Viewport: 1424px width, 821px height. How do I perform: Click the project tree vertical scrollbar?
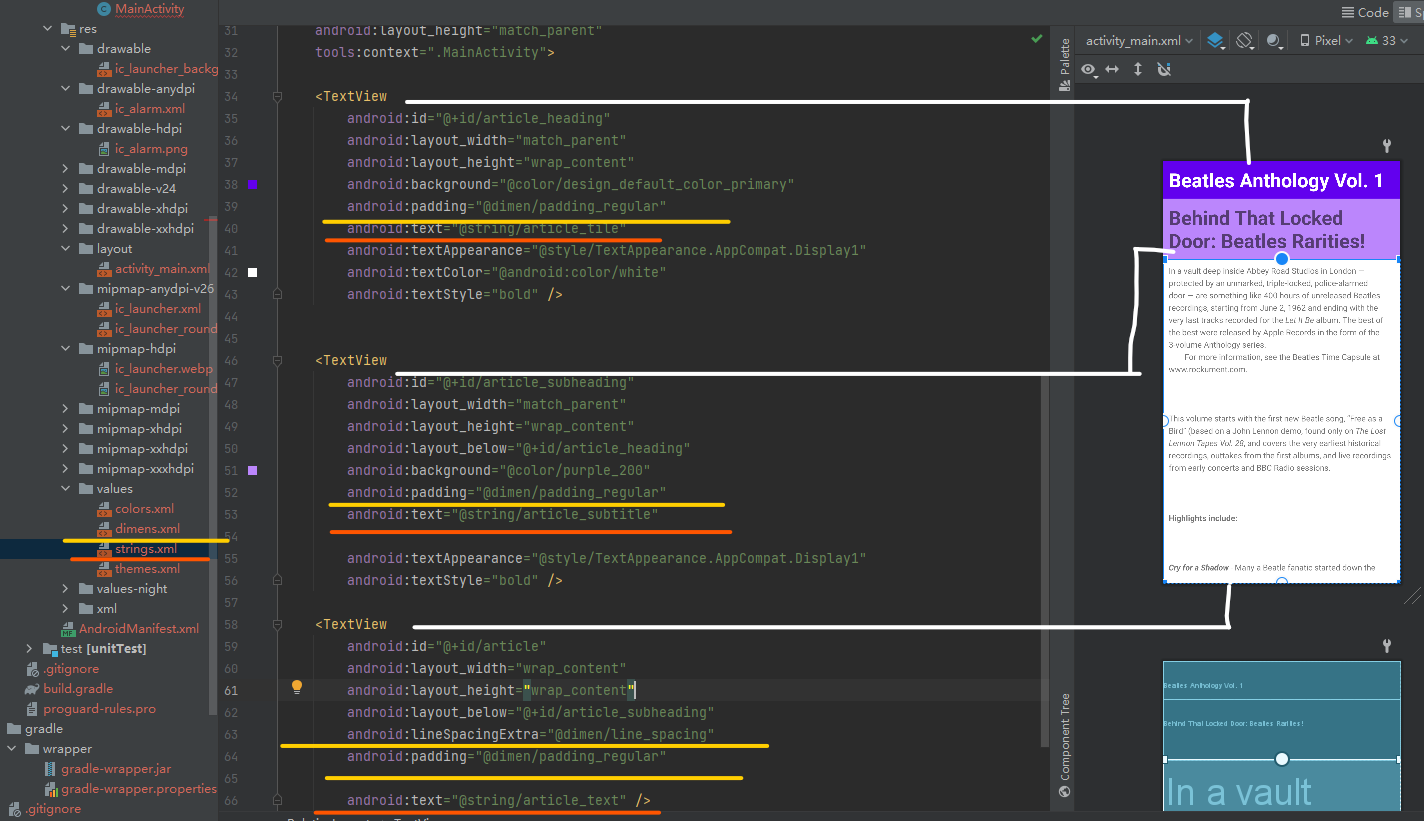pos(213,465)
